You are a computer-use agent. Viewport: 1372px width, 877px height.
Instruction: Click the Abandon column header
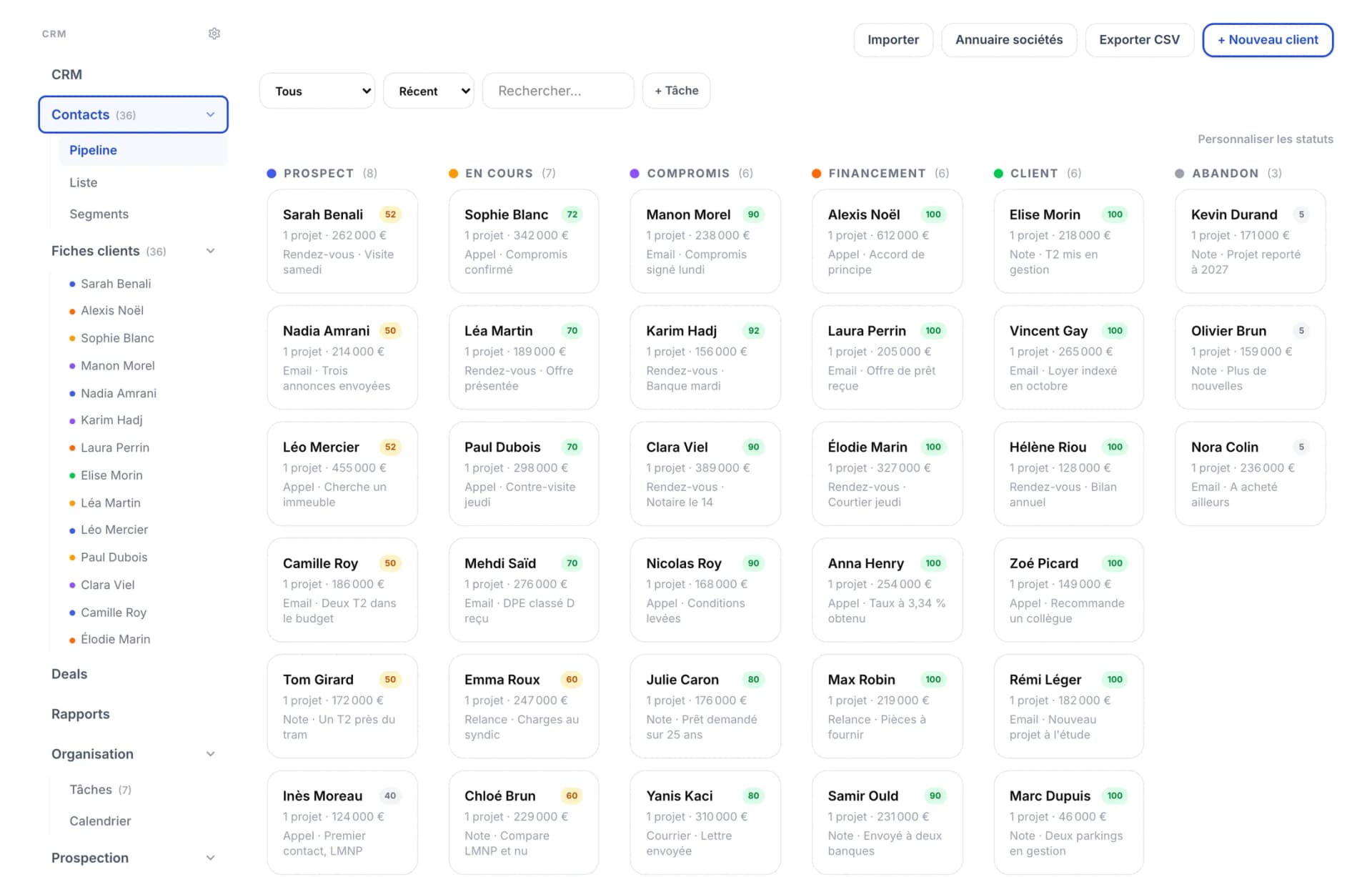pos(1228,173)
